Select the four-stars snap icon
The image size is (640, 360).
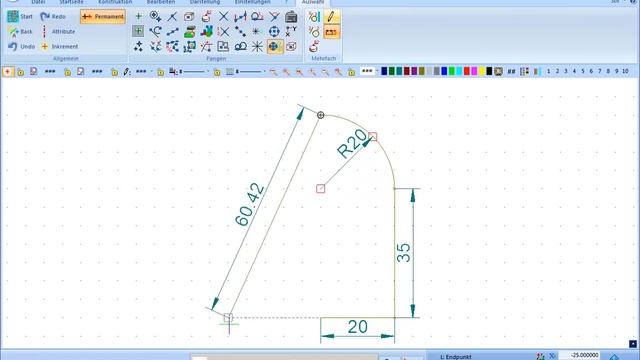pos(138,47)
